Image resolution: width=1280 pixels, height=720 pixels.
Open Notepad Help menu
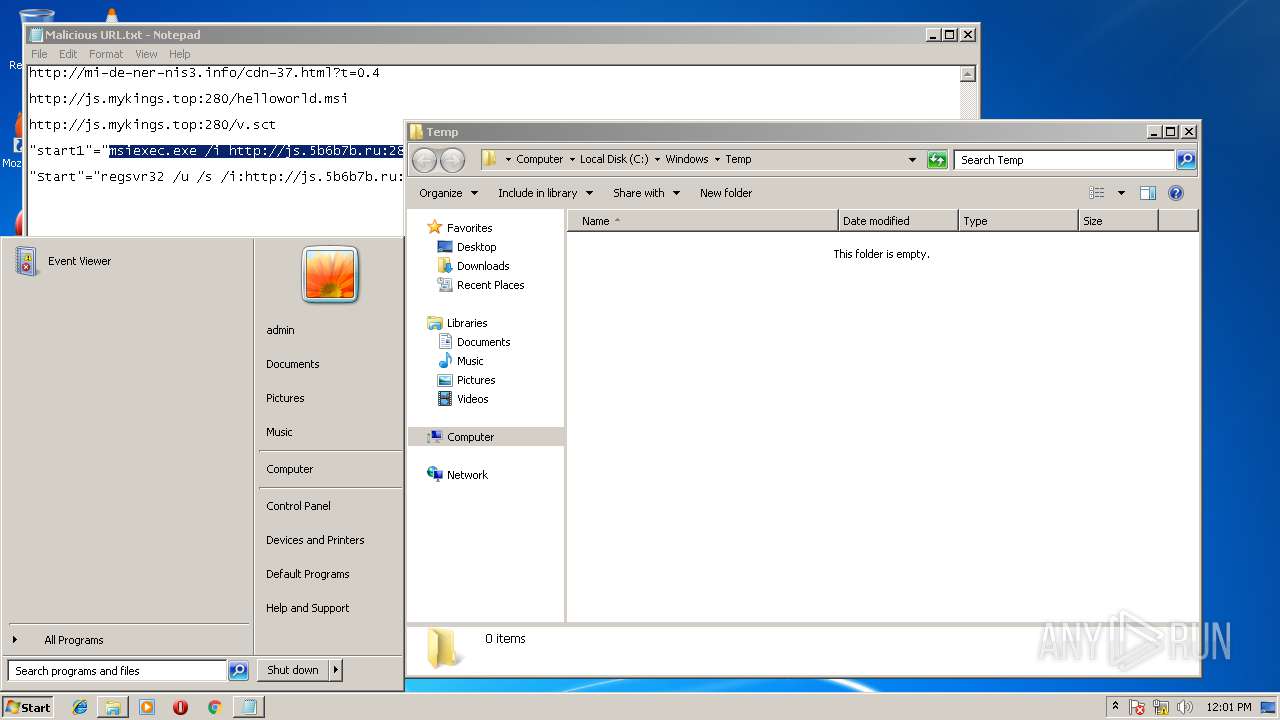coord(180,54)
